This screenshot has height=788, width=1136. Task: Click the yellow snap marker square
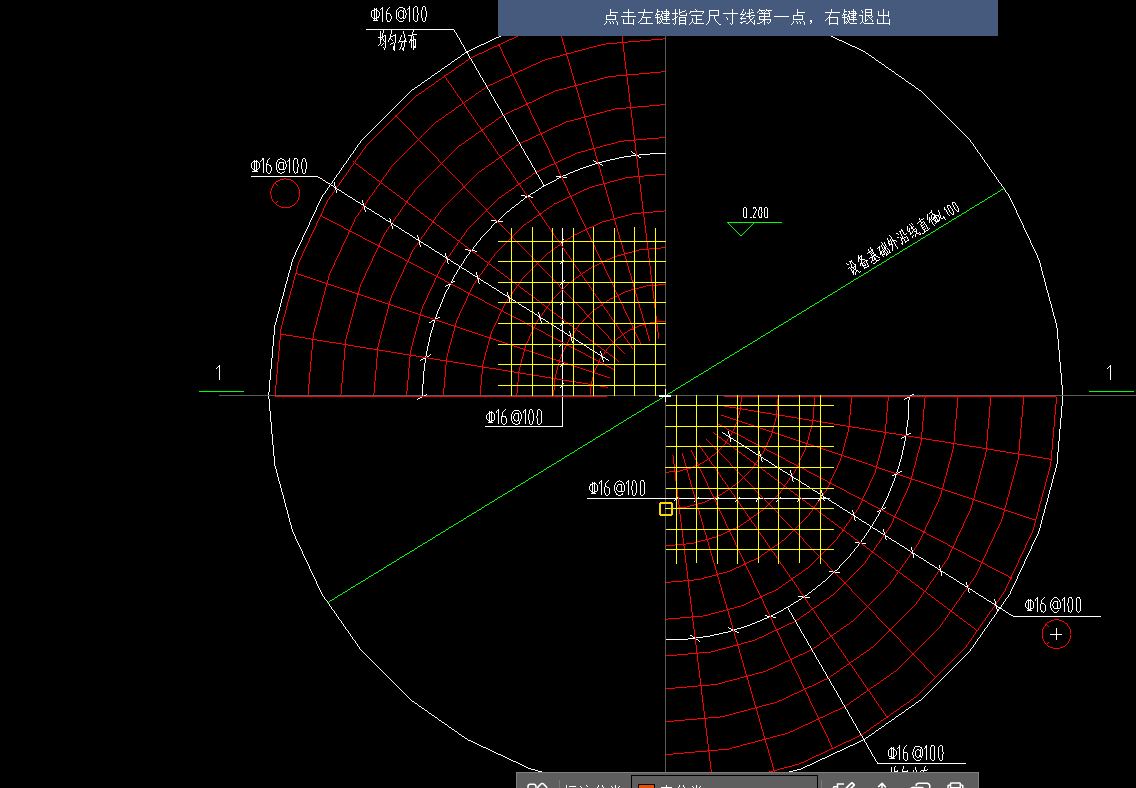666,509
